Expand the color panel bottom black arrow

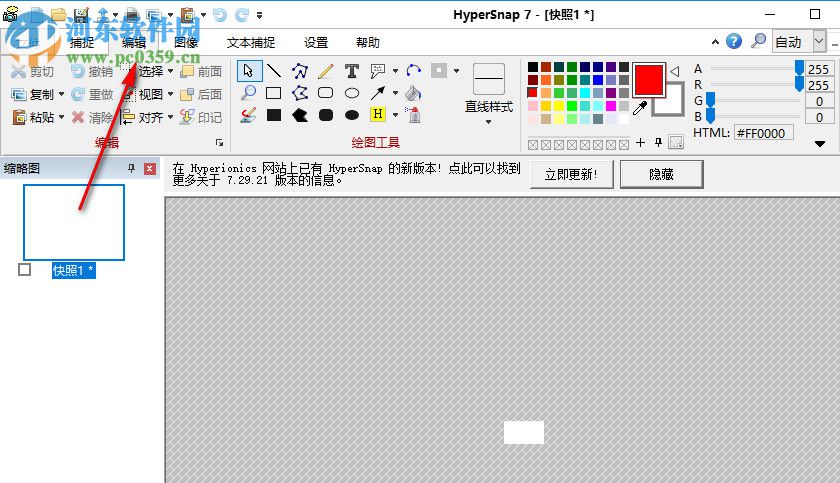click(x=820, y=144)
